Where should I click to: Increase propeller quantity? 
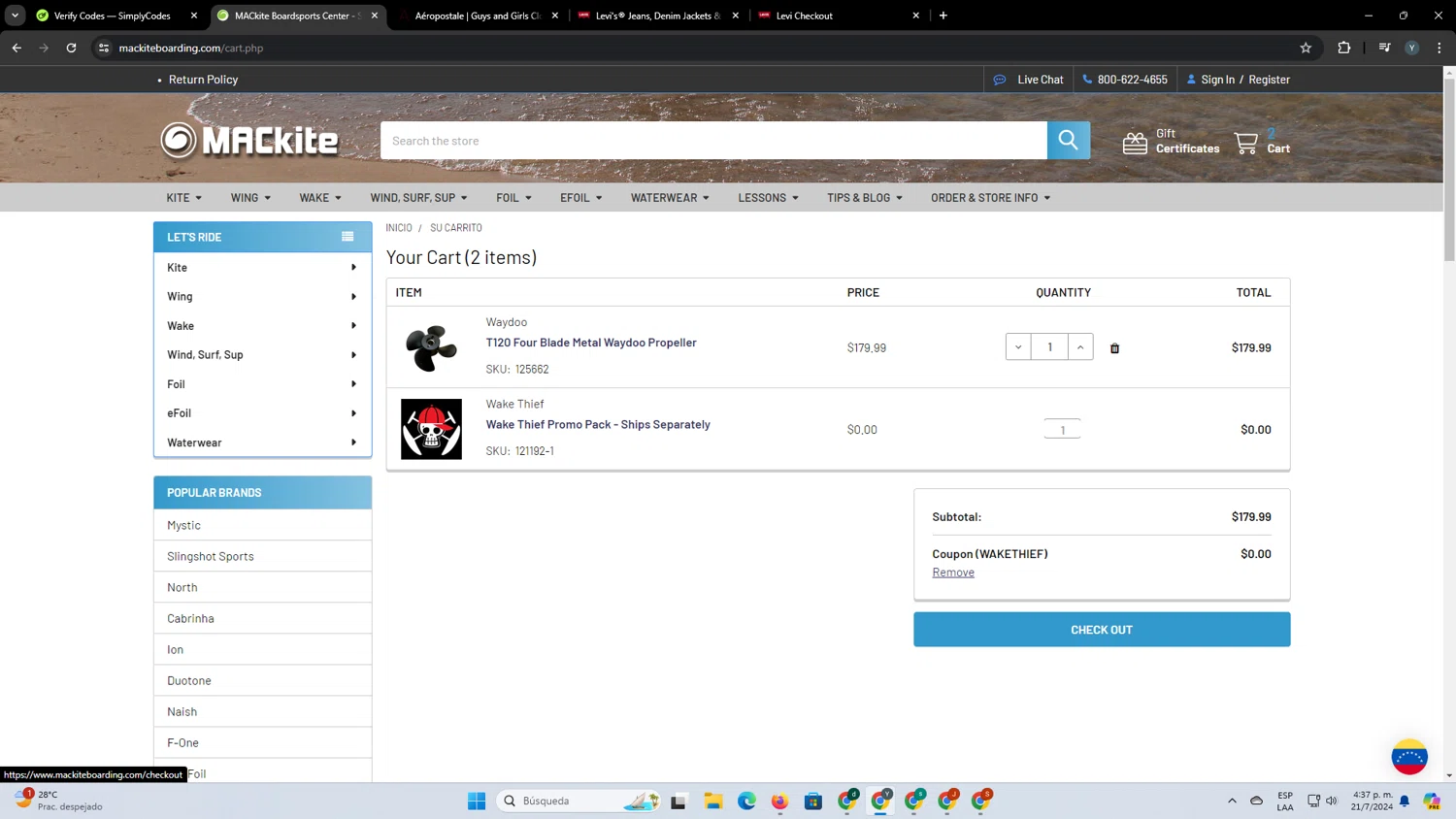pos(1080,347)
